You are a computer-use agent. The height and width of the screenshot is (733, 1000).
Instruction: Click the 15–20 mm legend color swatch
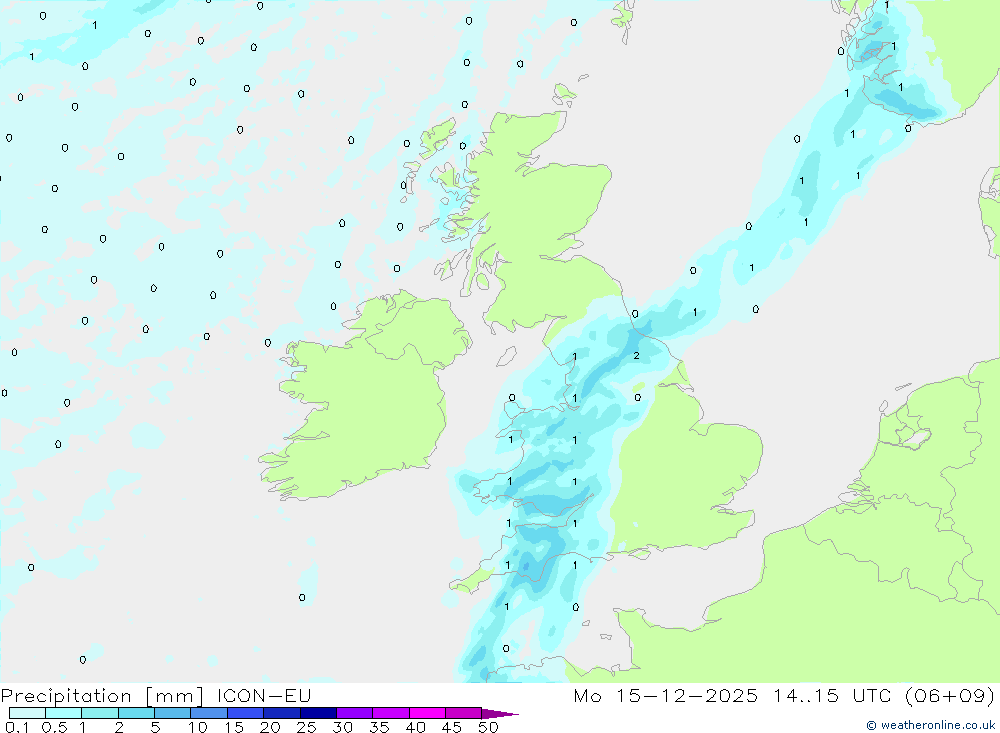point(245,713)
